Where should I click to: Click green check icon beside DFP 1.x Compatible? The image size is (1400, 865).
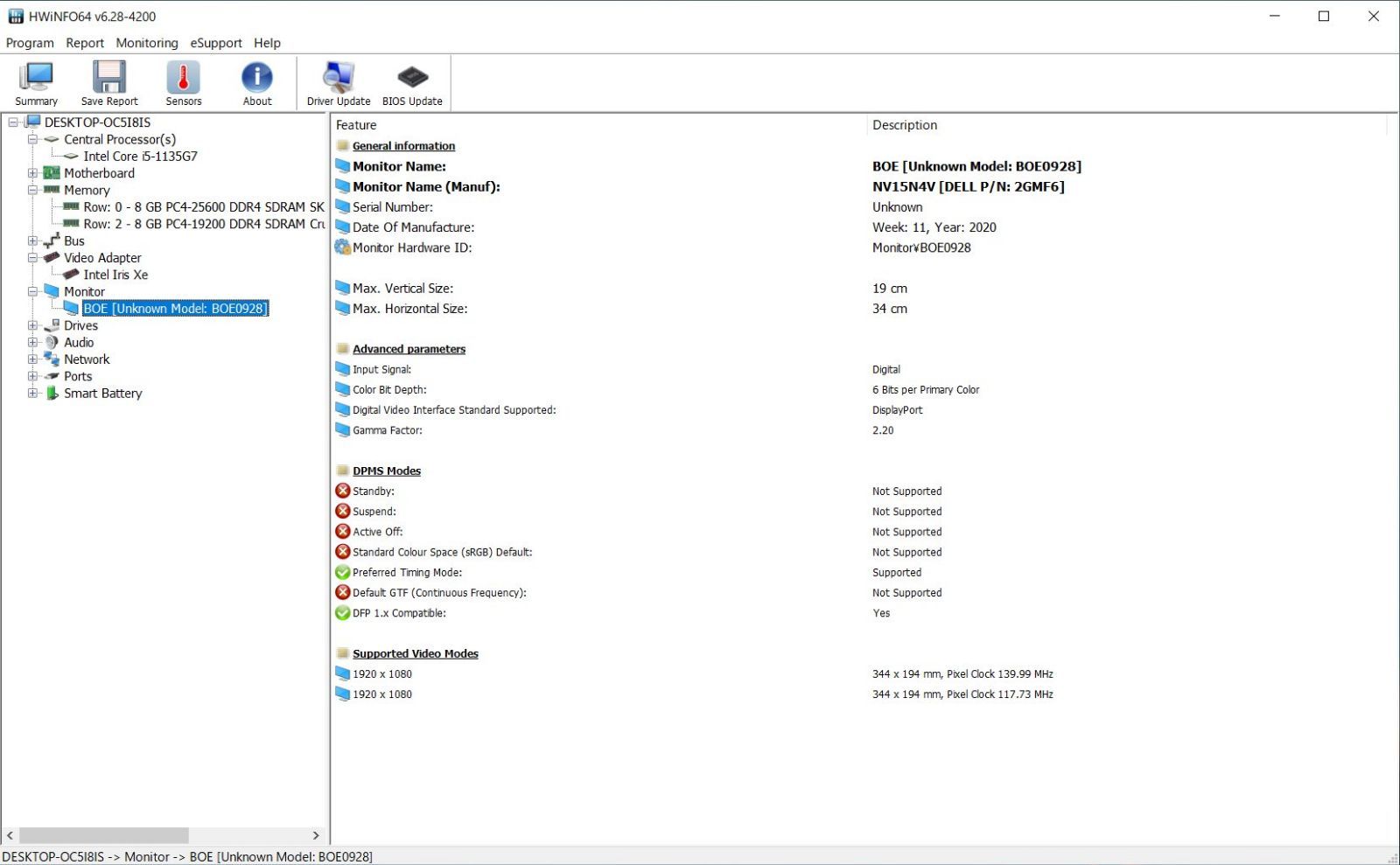pos(343,612)
